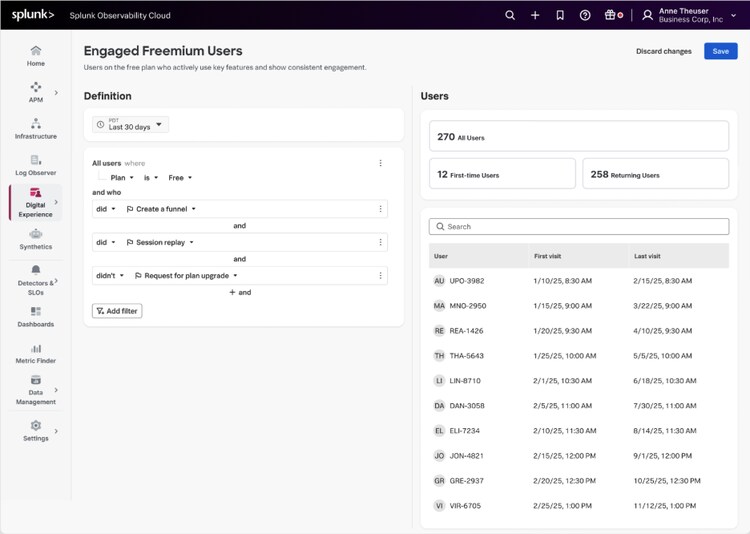Open options menu for Session replay row
The image size is (750, 534).
(x=381, y=242)
